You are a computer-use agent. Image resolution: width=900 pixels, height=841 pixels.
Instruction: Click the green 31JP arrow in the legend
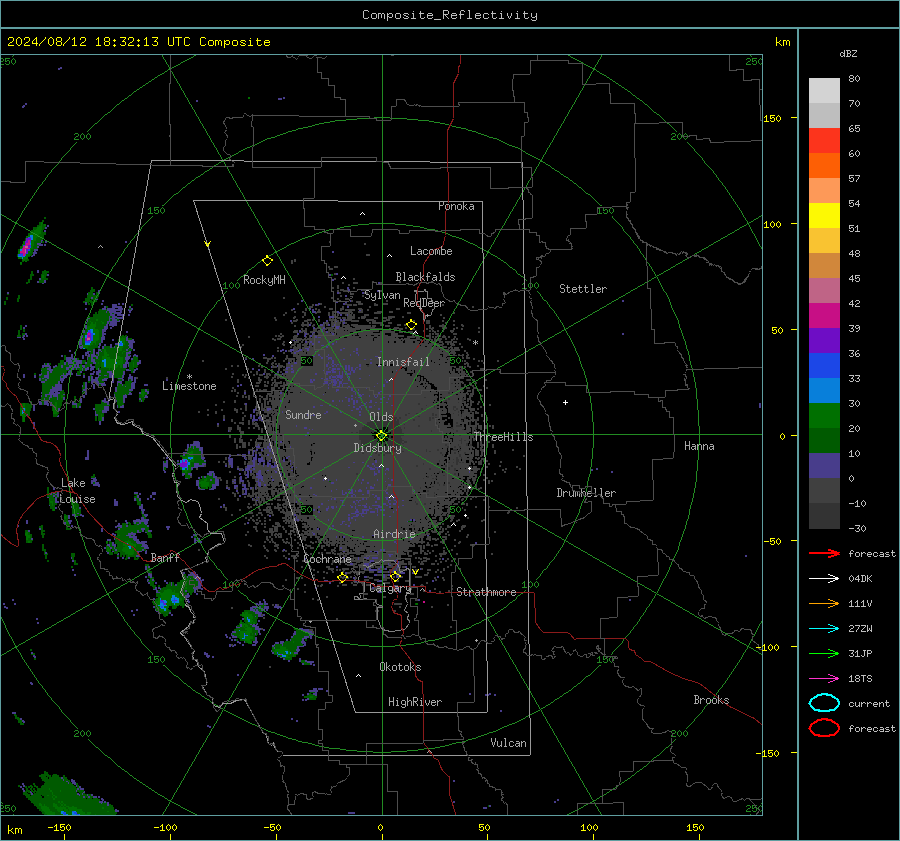(824, 653)
